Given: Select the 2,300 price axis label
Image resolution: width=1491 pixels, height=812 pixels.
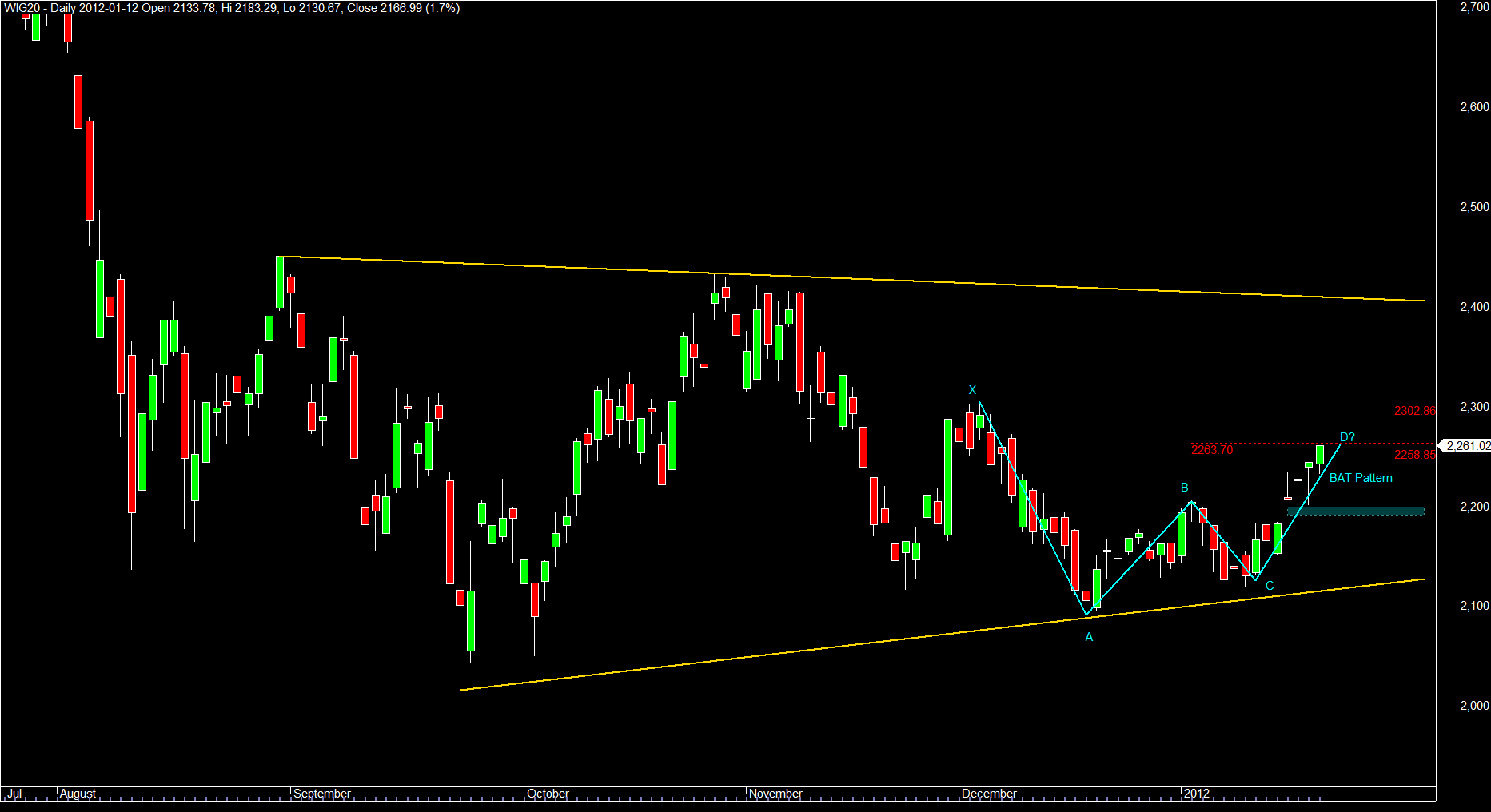Looking at the screenshot, I should click(x=1474, y=407).
